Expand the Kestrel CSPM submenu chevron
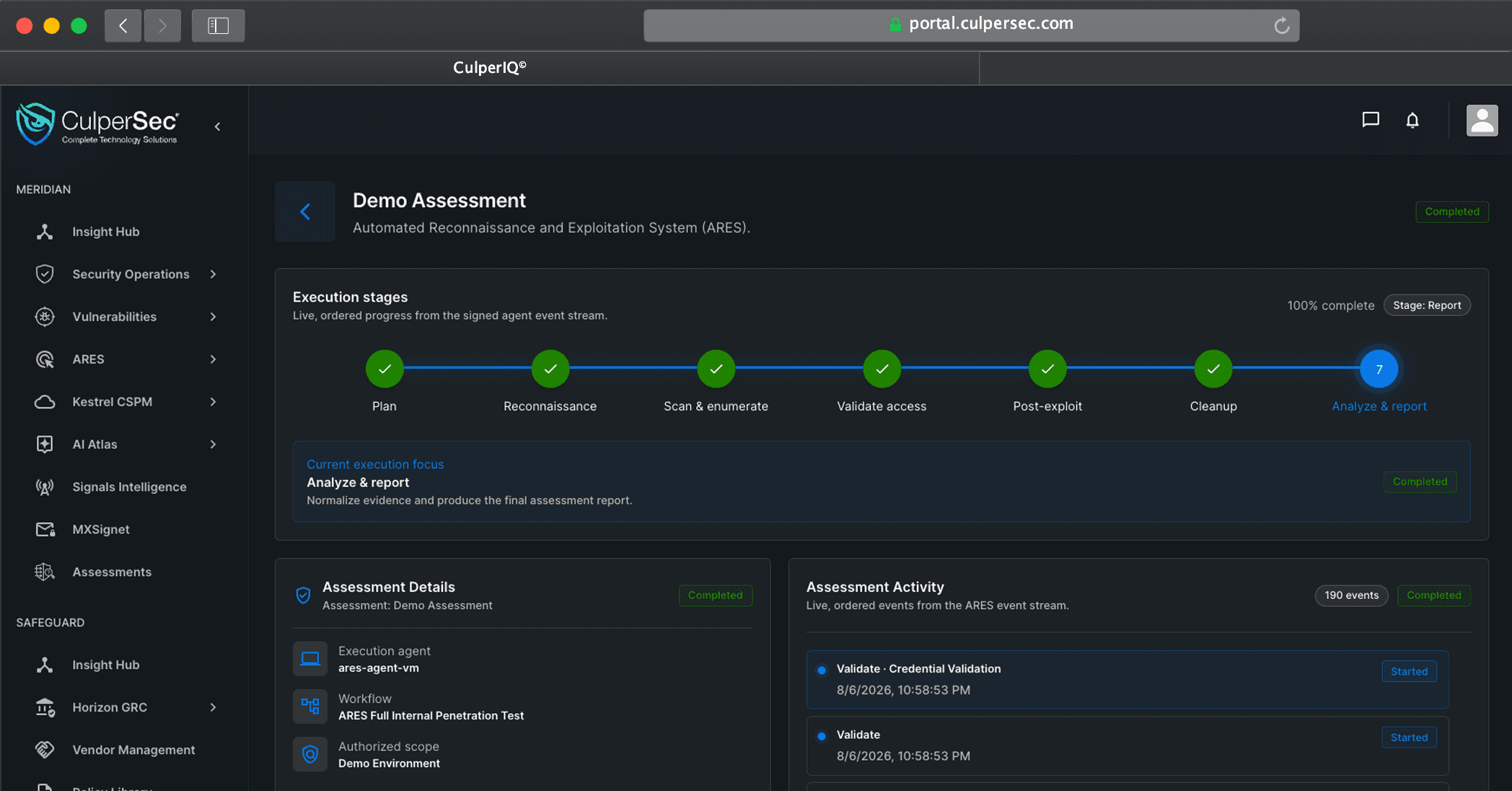Image resolution: width=1512 pixels, height=791 pixels. pyautogui.click(x=213, y=402)
